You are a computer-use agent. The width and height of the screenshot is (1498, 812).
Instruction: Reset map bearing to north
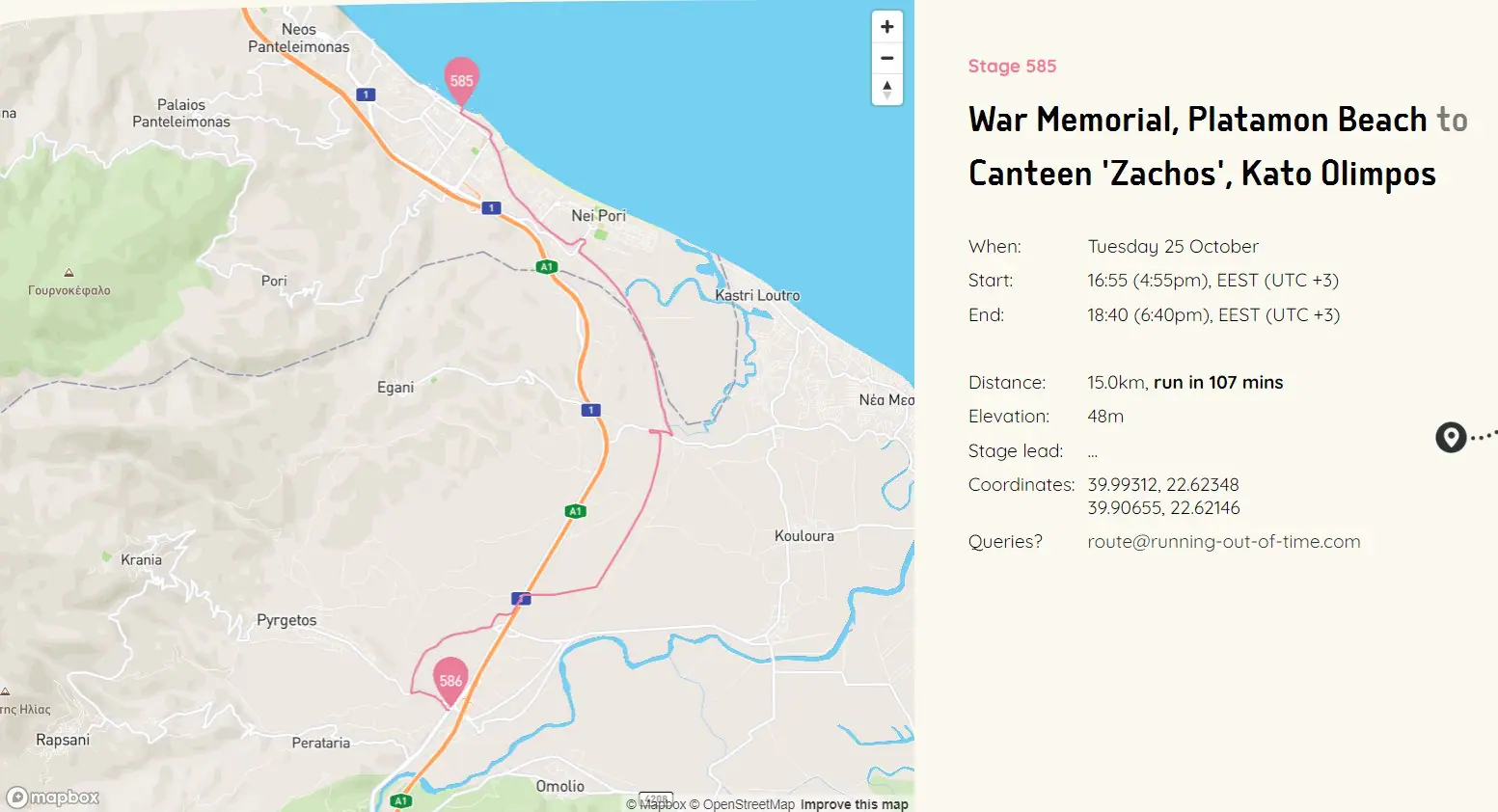coord(886,90)
